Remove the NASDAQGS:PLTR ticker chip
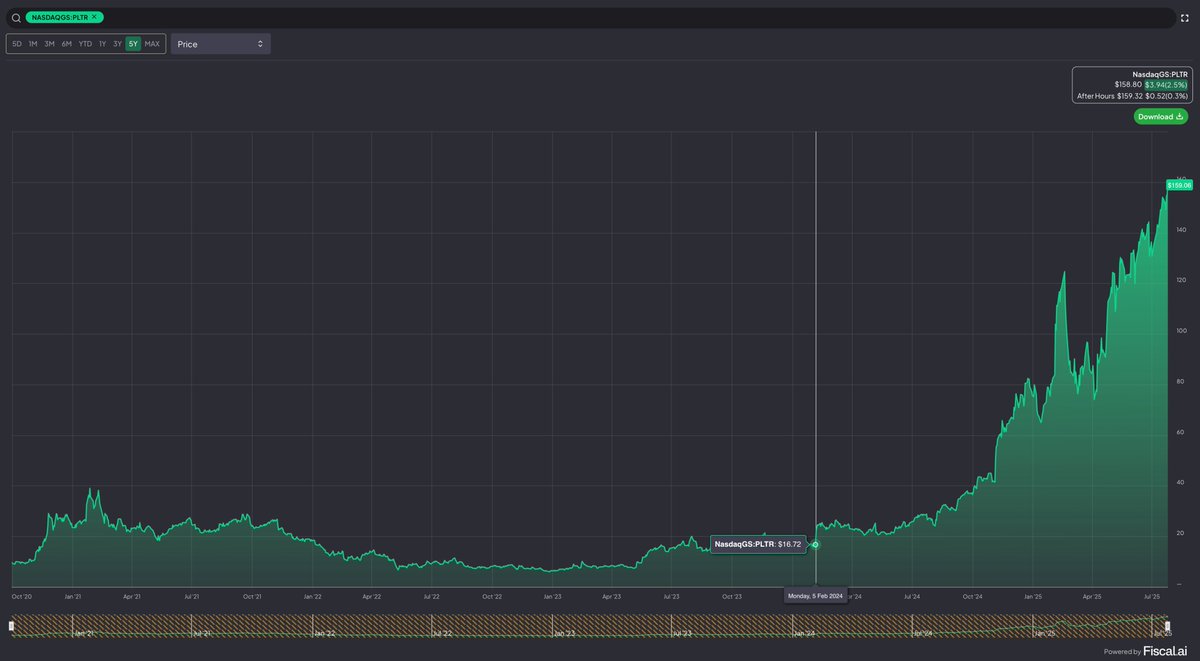1200x661 pixels. point(94,17)
